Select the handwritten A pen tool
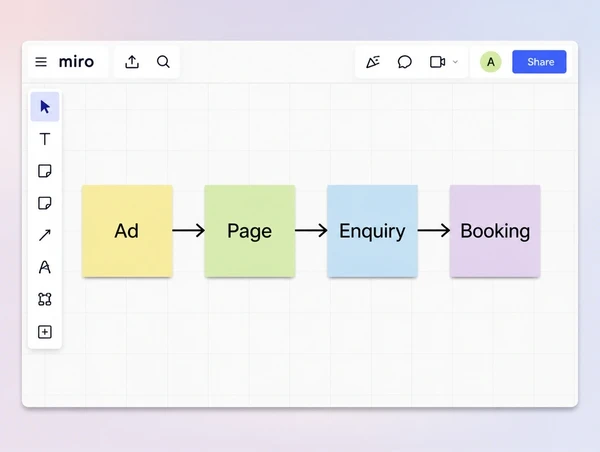This screenshot has height=452, width=600. click(x=45, y=267)
